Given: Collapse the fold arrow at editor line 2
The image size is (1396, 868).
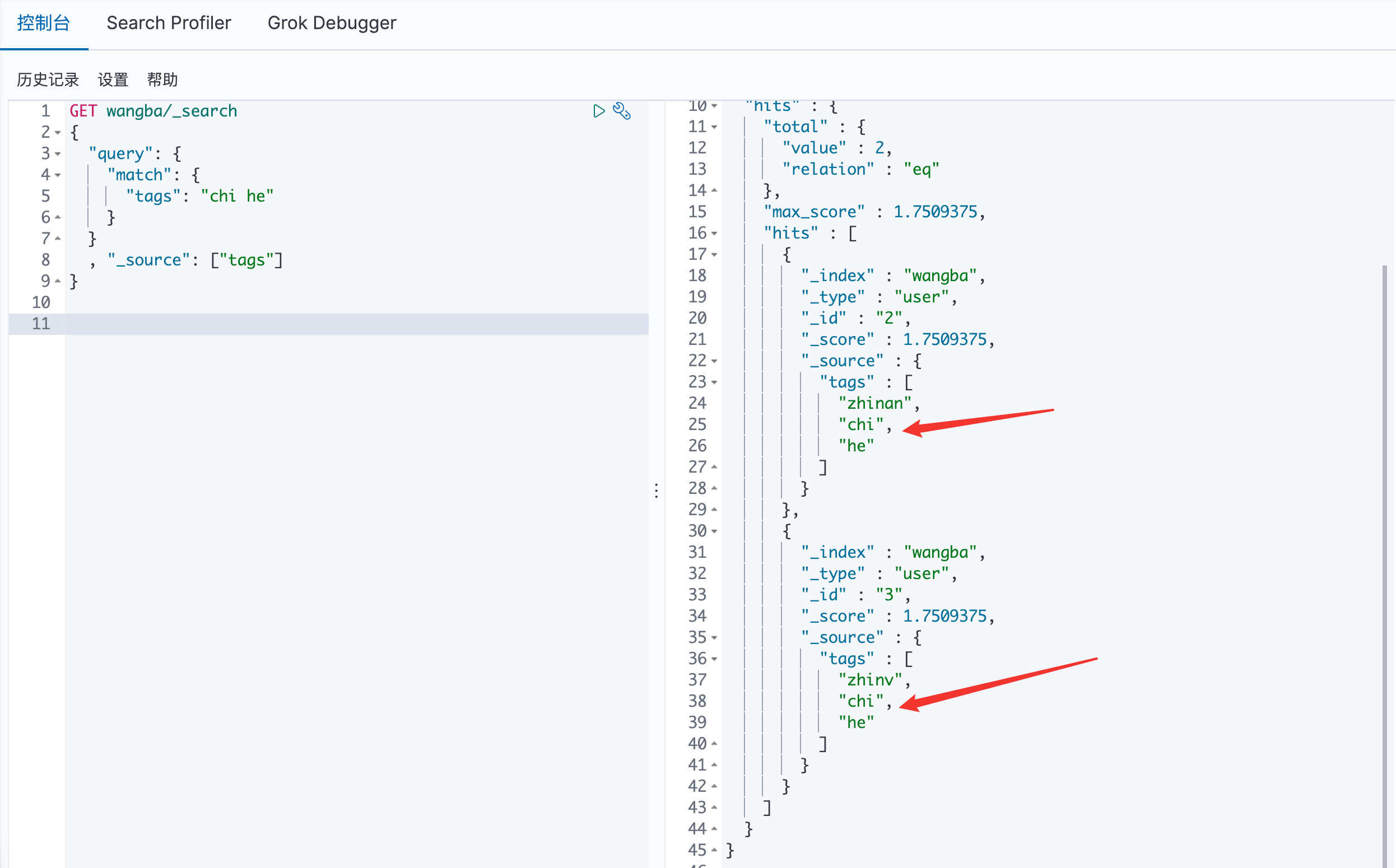Looking at the screenshot, I should (x=58, y=133).
